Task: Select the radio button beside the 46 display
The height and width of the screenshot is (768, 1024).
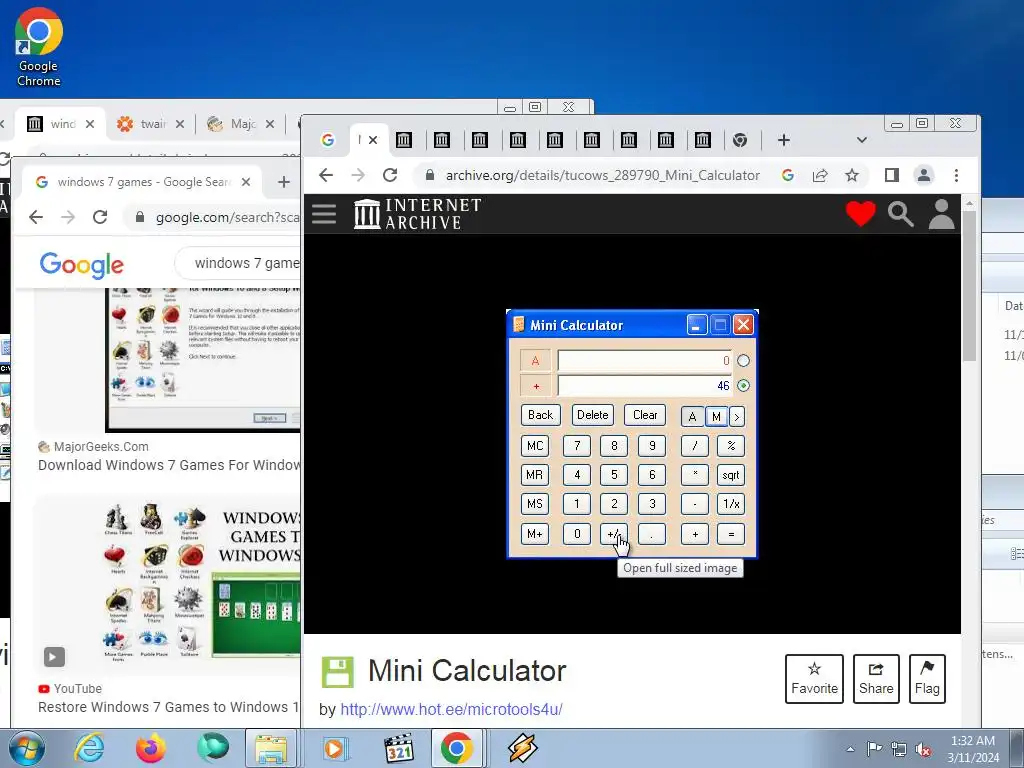Action: point(743,385)
